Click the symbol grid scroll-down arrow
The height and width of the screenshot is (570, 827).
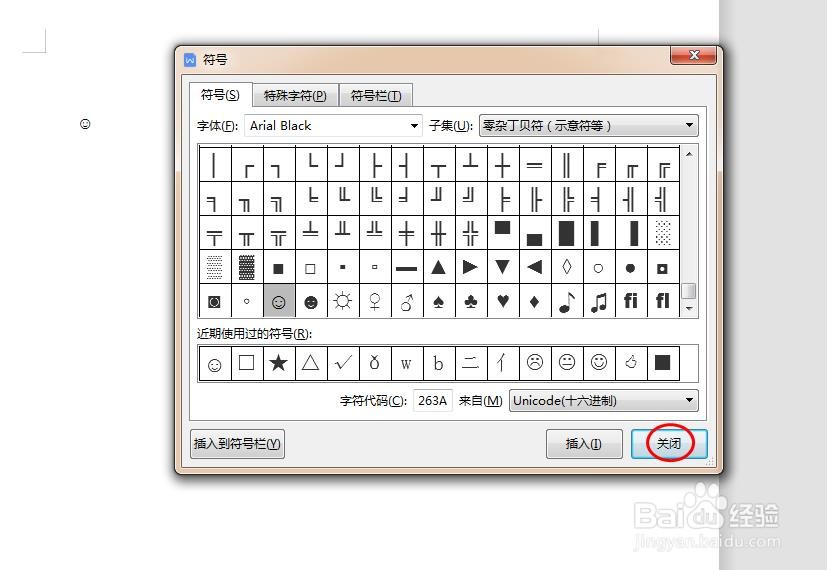(689, 308)
